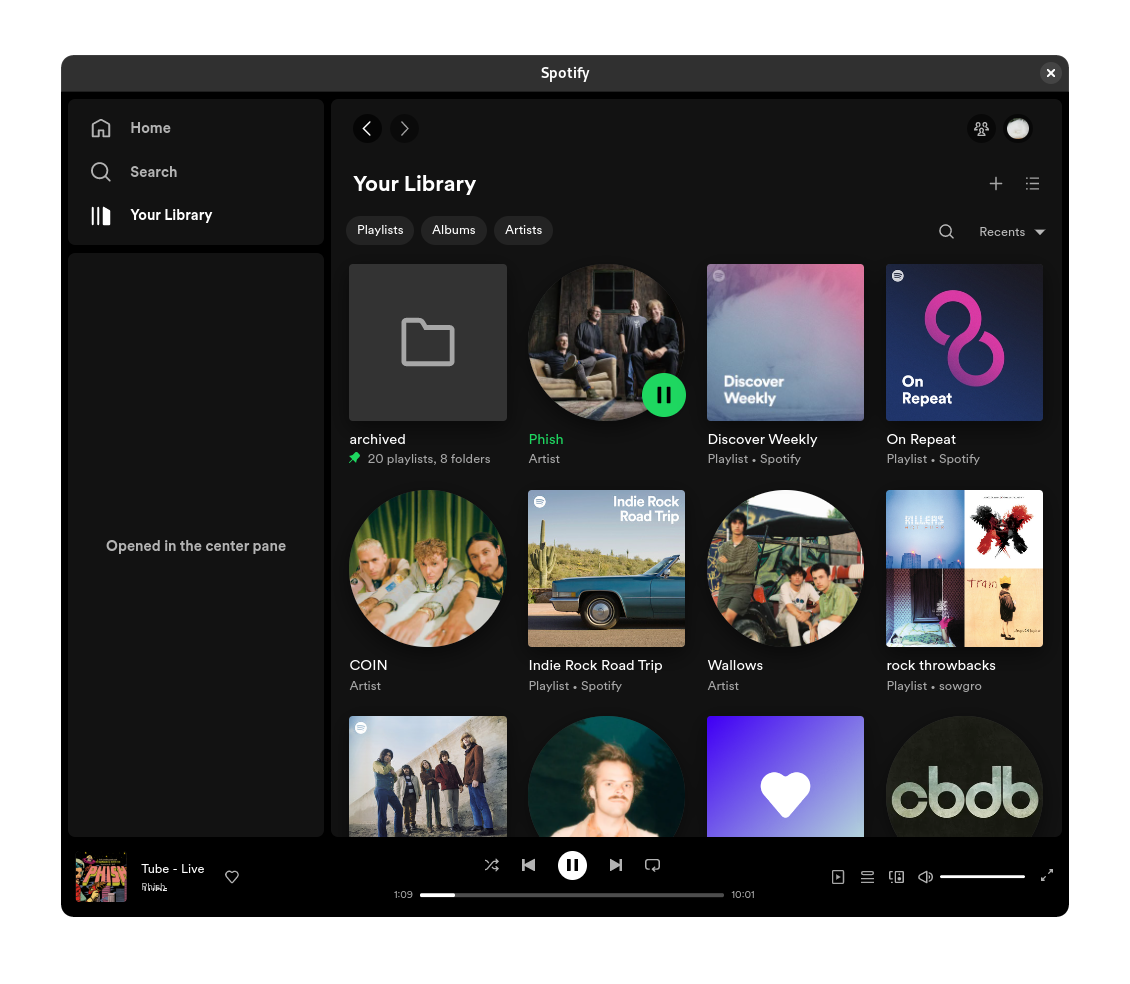Click the plus icon to create playlist
Viewport: 1130px width, 984px height.
(995, 184)
